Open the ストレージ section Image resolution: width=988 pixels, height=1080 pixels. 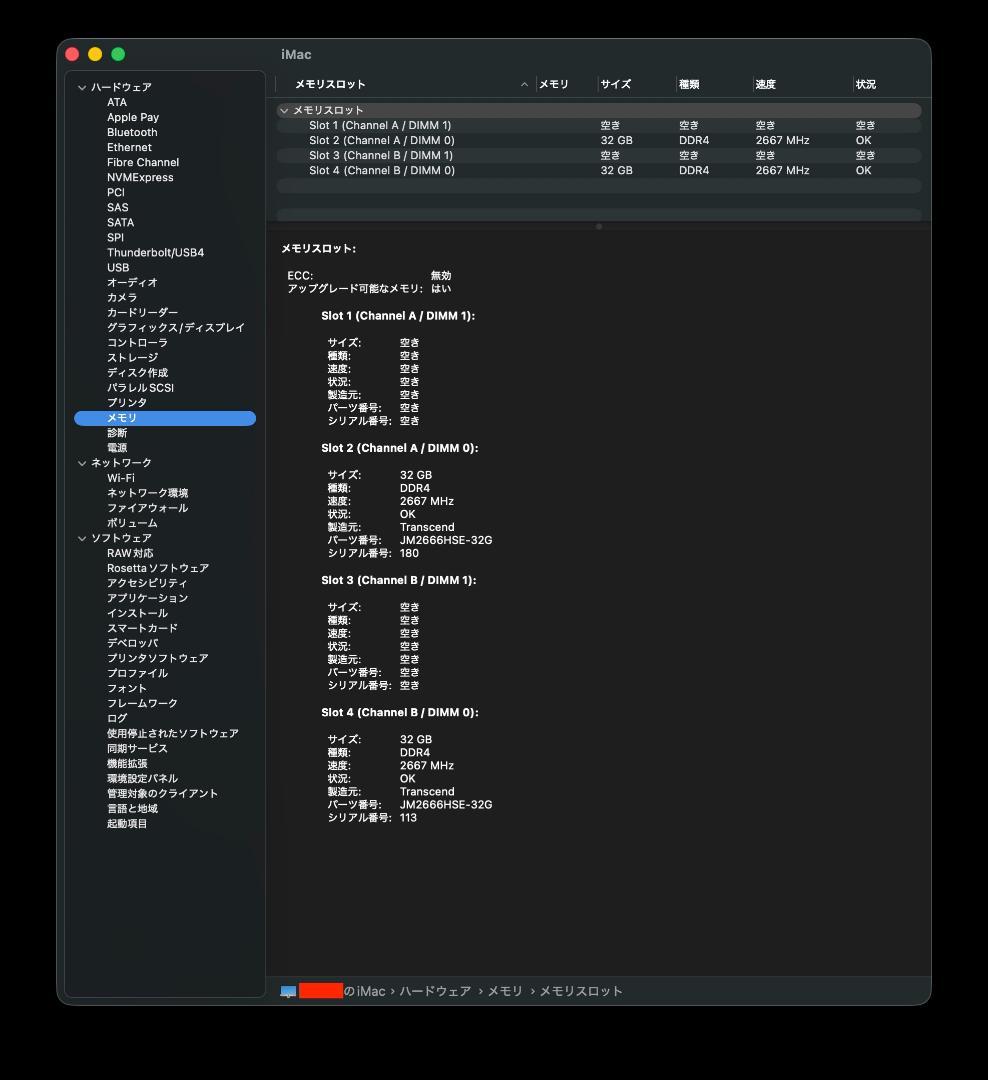pyautogui.click(x=129, y=357)
